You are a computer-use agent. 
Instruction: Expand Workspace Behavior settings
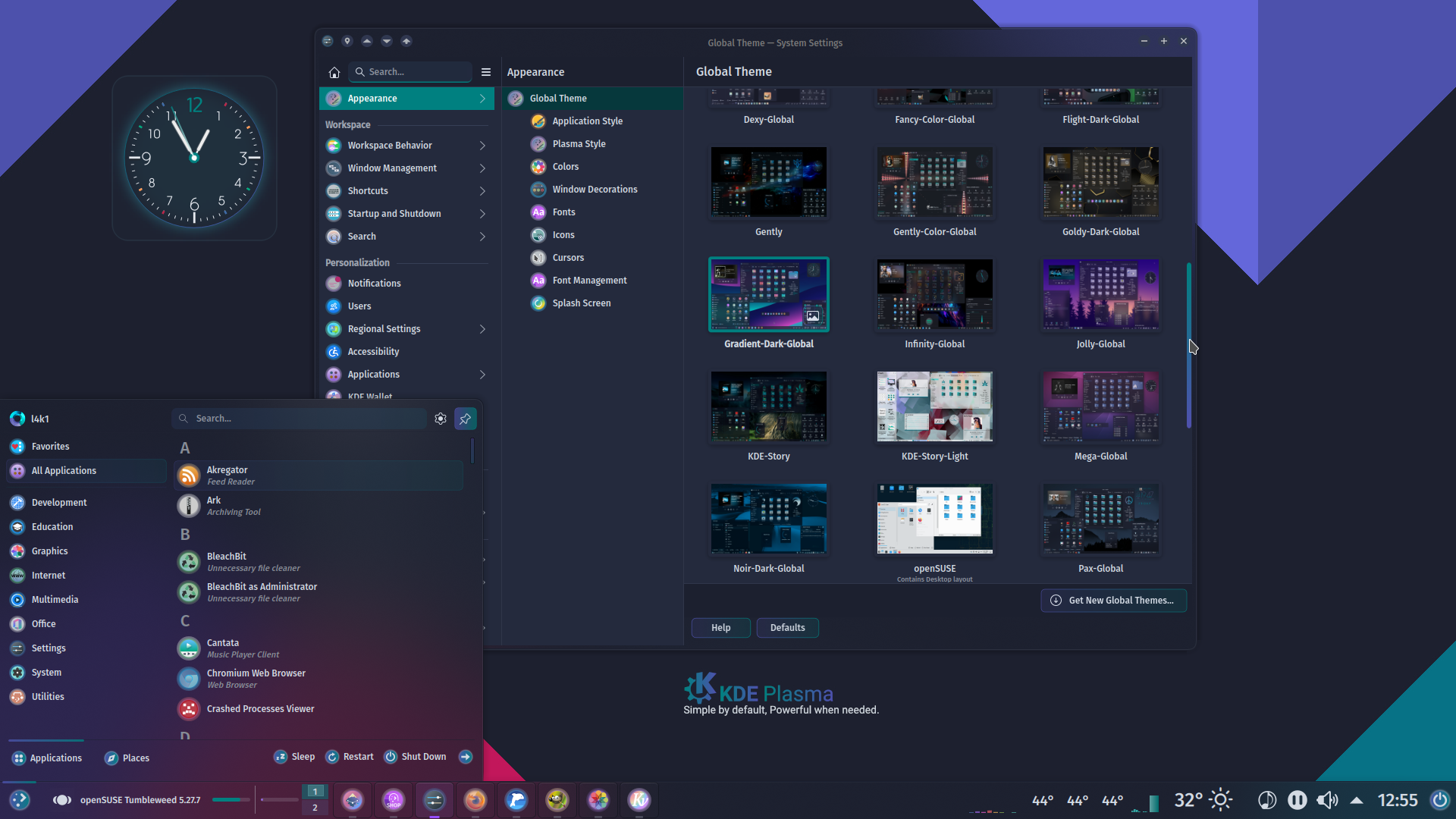[482, 146]
